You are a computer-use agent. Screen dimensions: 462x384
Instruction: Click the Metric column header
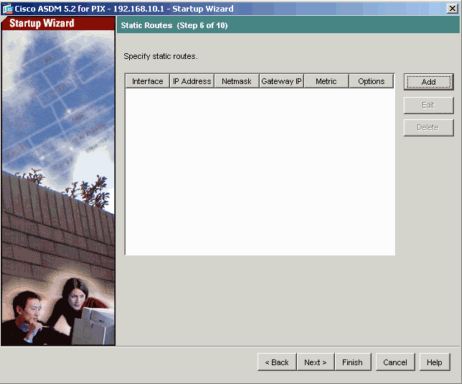click(326, 81)
